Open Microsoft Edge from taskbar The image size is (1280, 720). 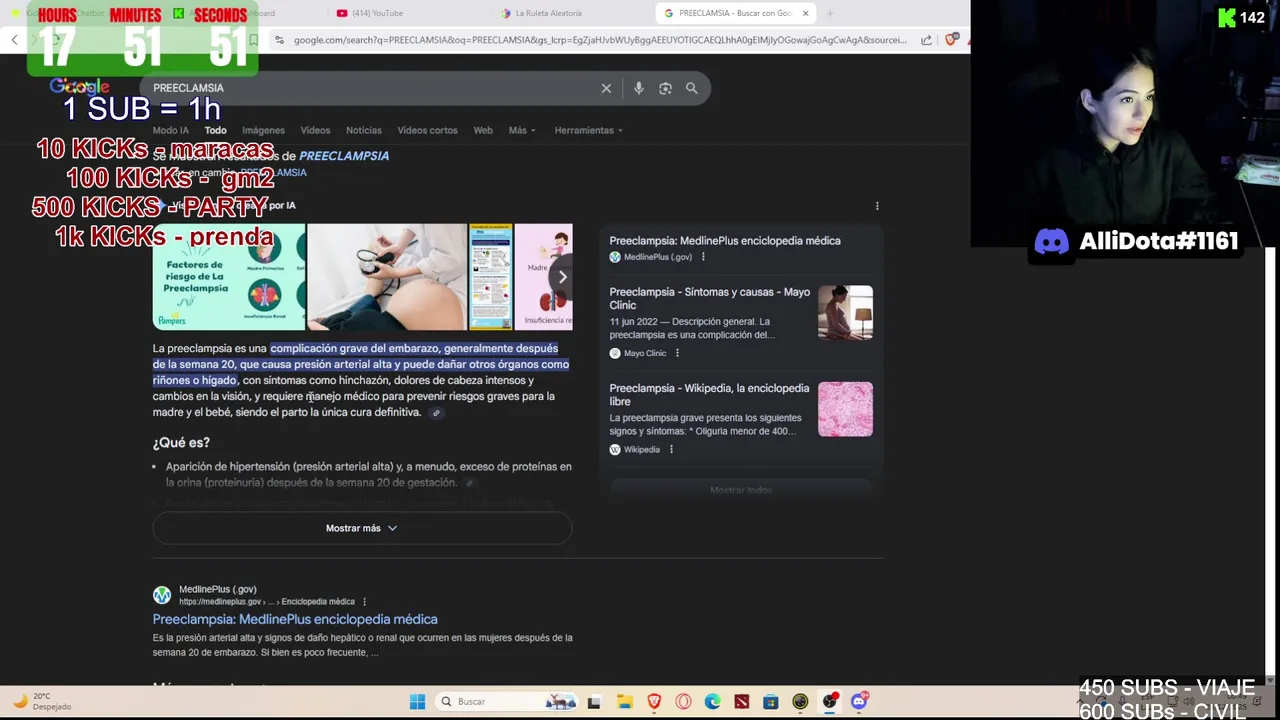point(712,702)
